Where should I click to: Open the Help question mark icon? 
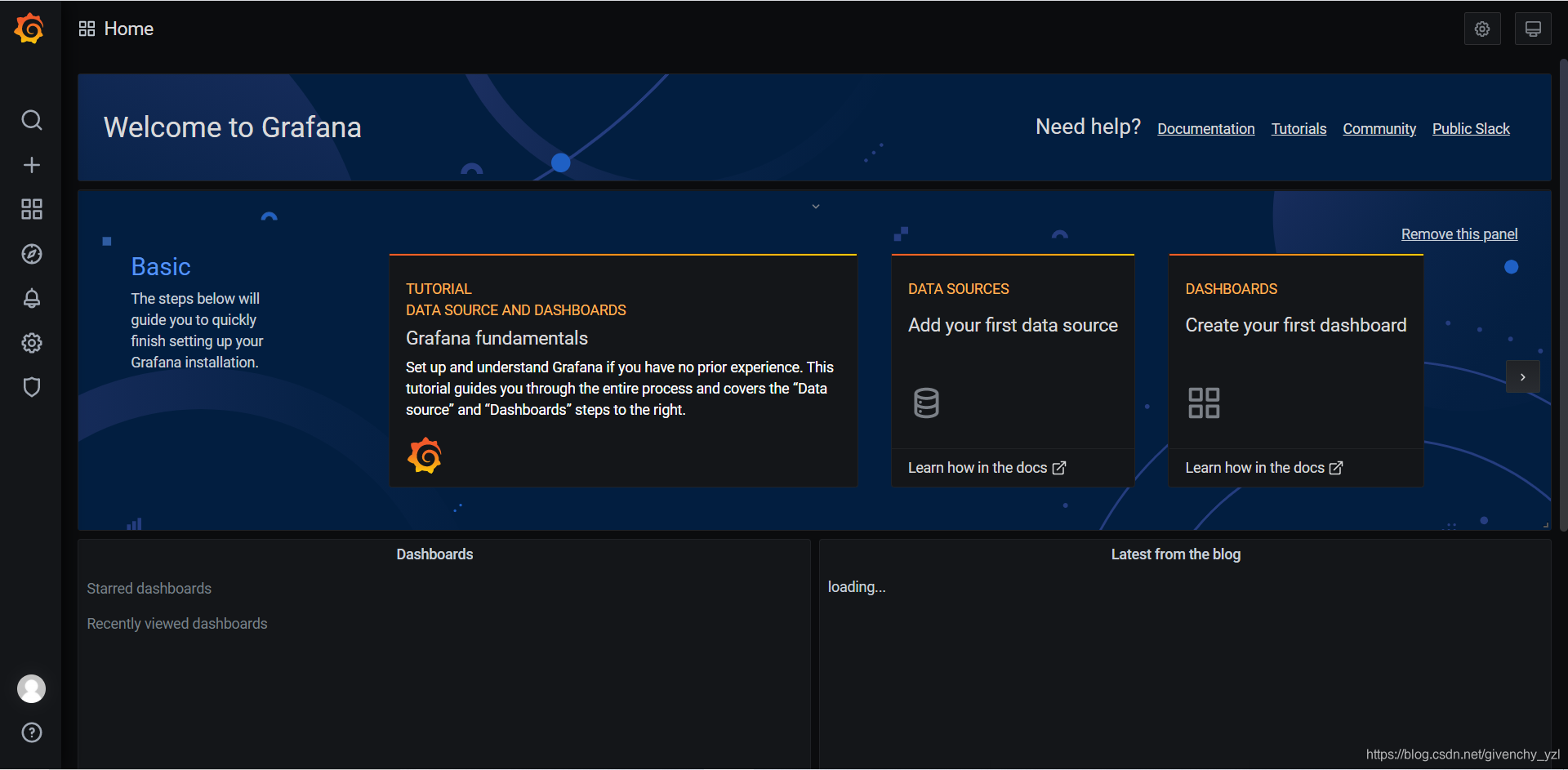[31, 732]
